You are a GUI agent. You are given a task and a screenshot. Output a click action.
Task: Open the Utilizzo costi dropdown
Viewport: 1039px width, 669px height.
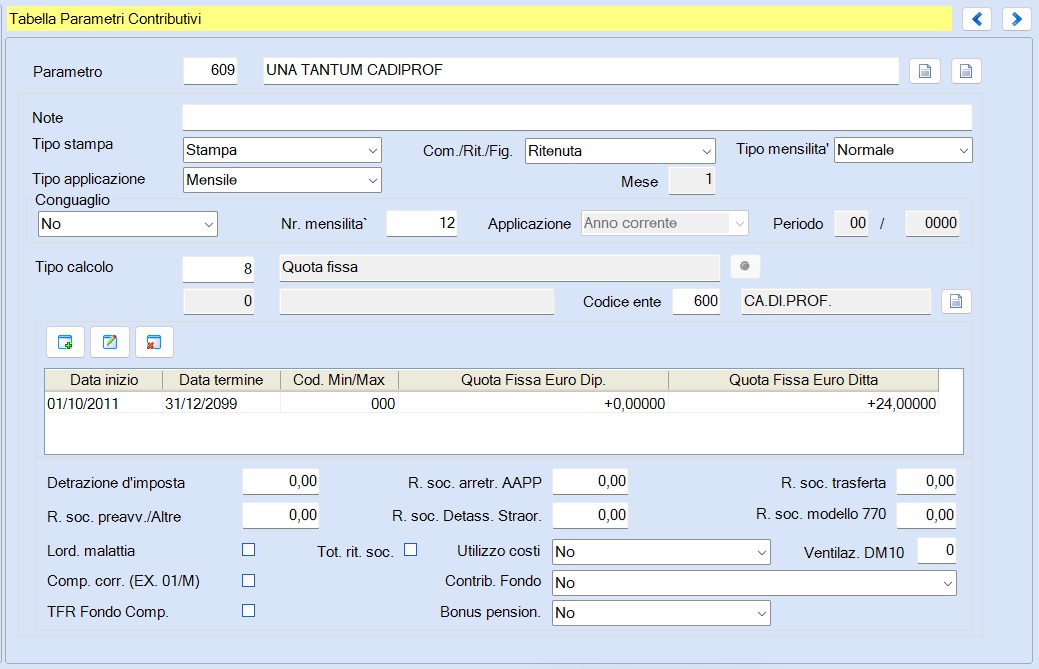pos(661,552)
